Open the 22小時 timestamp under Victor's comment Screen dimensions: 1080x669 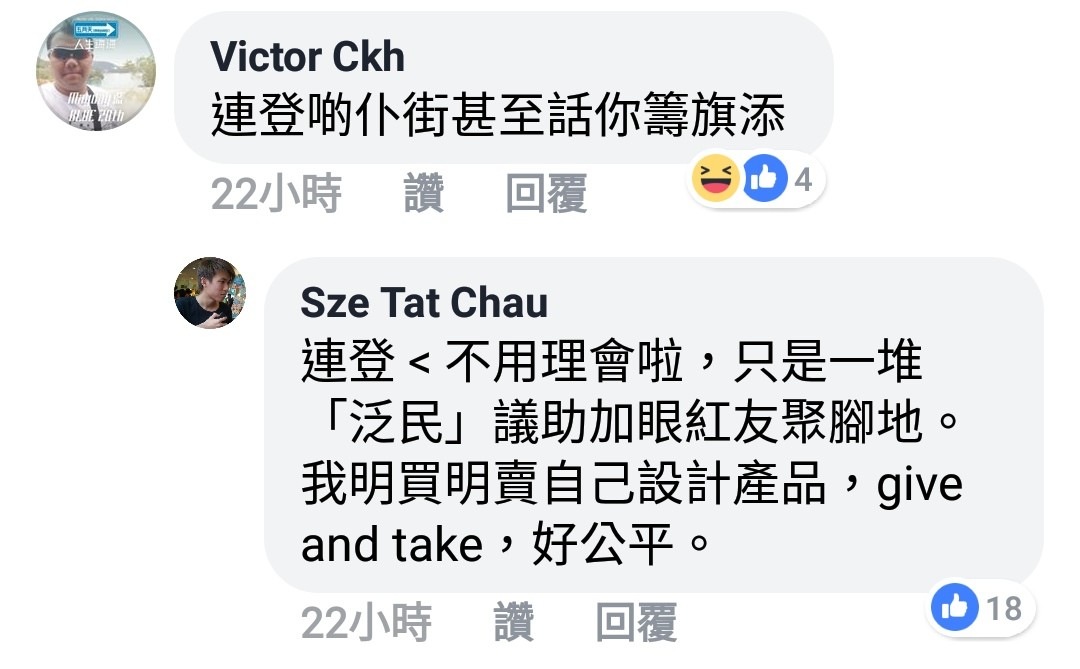(x=276, y=194)
